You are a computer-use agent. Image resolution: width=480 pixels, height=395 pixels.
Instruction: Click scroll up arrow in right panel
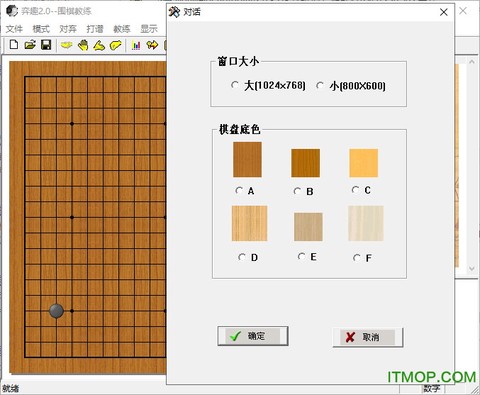pos(472,62)
